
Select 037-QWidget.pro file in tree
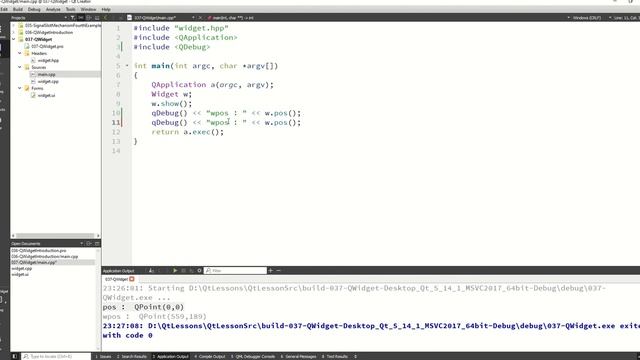coord(47,46)
